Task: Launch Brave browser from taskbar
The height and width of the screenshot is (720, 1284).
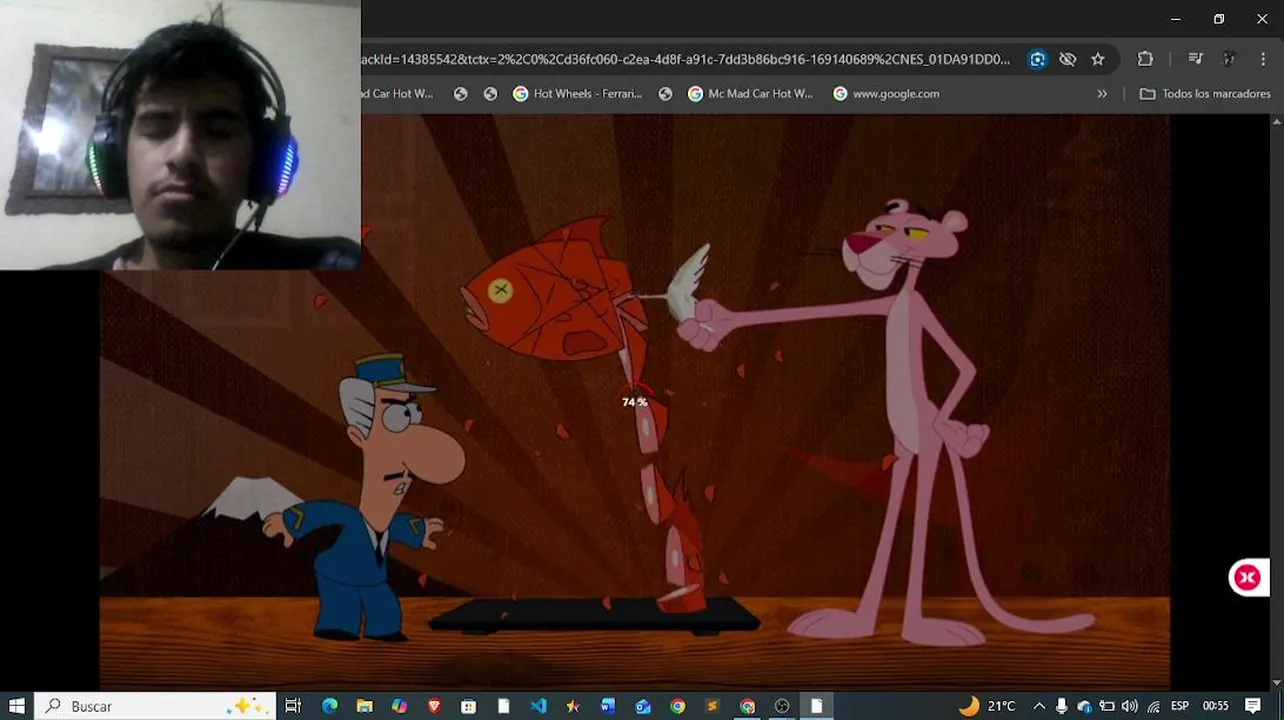Action: [x=434, y=706]
